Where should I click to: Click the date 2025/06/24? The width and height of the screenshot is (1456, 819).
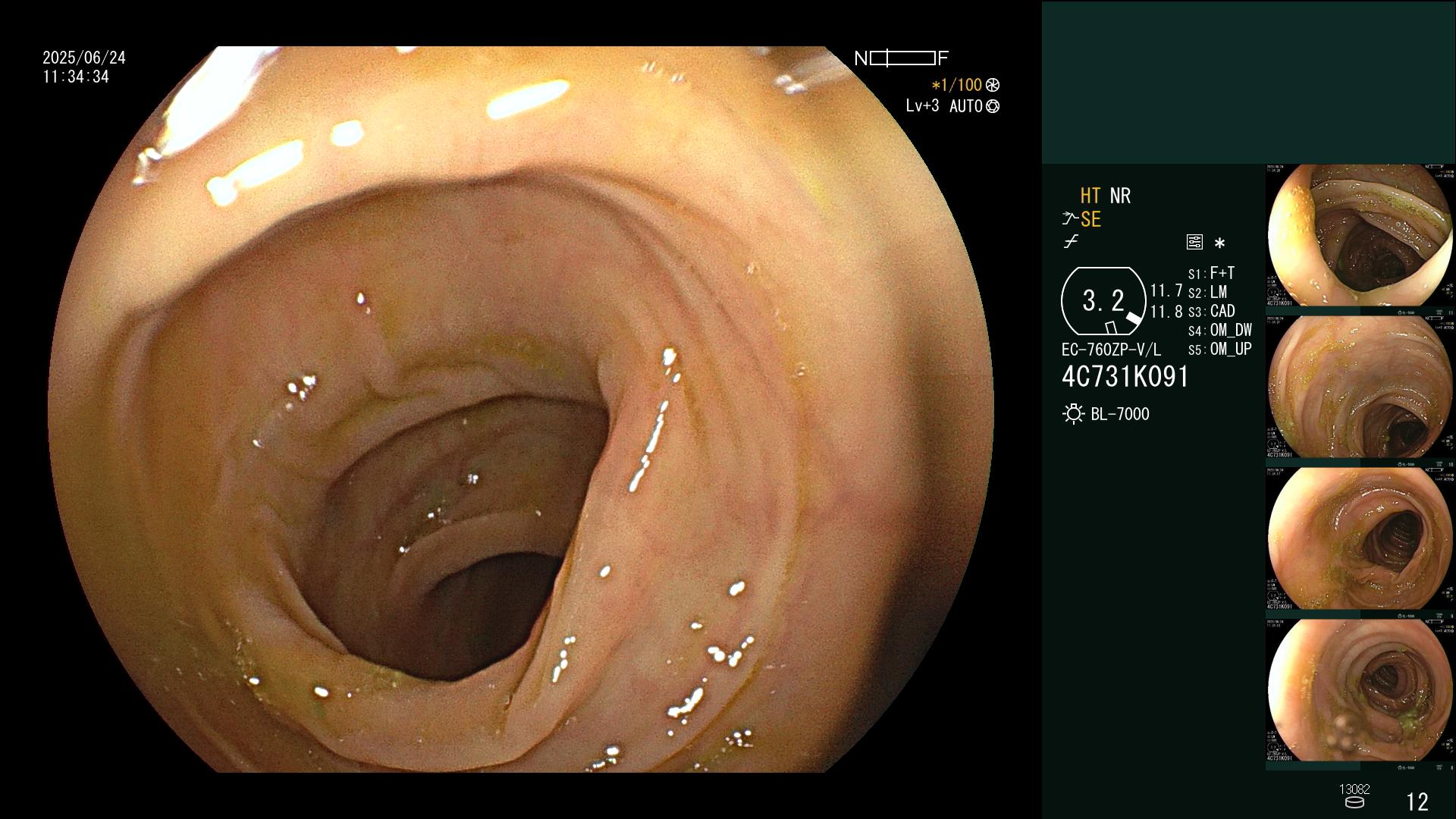(84, 58)
